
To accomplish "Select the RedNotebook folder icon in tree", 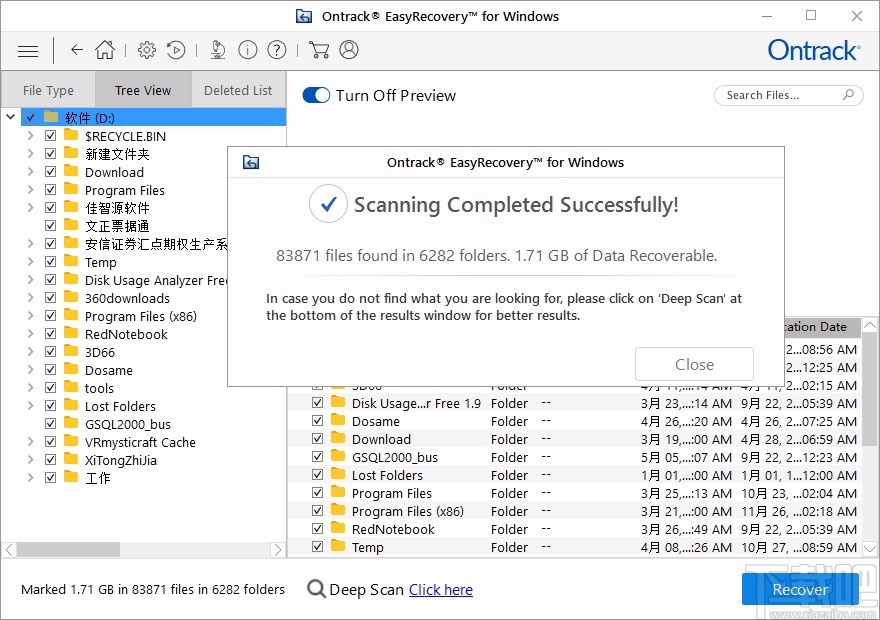I will point(71,333).
